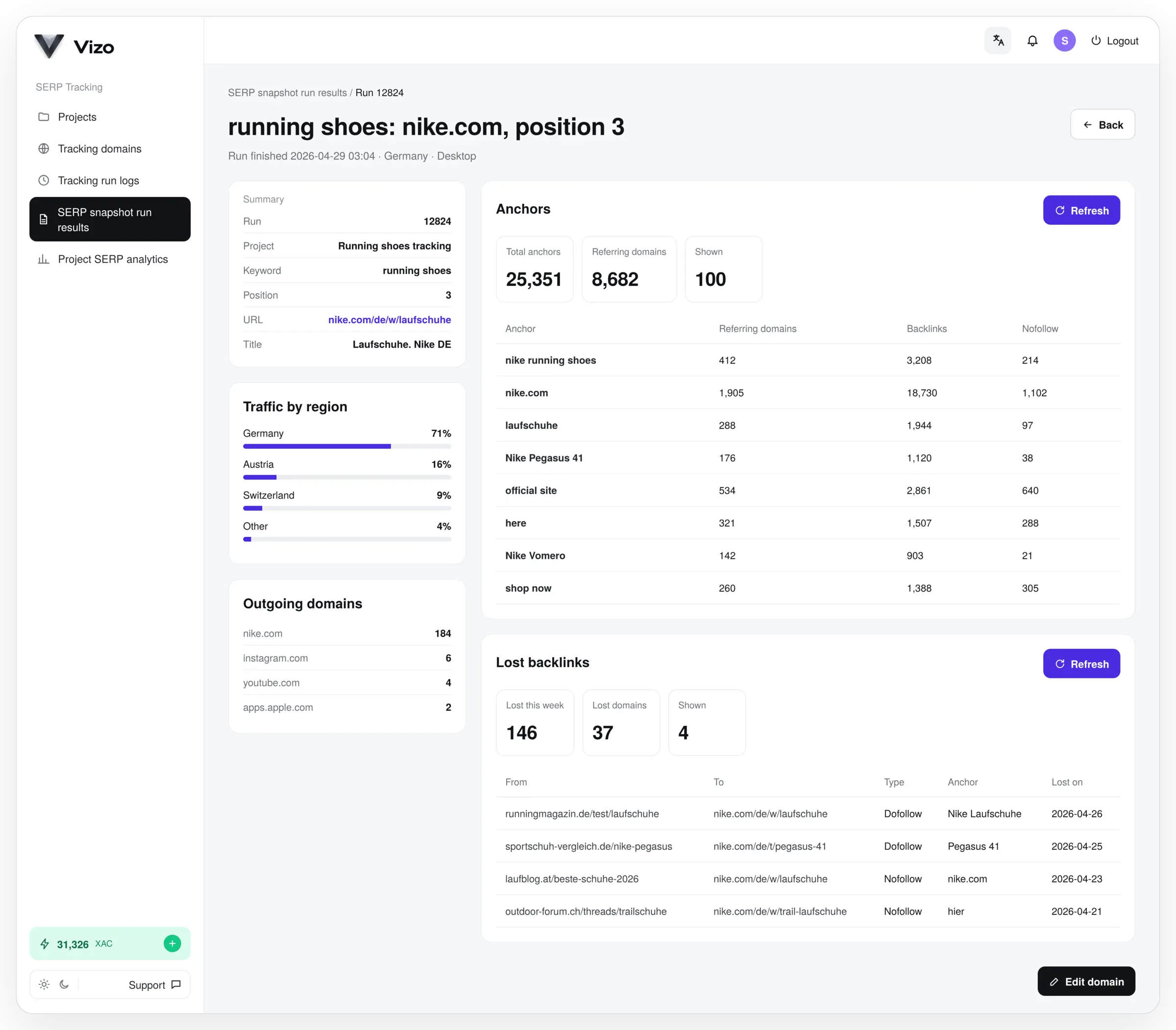
Task: Log out using the Logout button
Action: click(x=1114, y=41)
